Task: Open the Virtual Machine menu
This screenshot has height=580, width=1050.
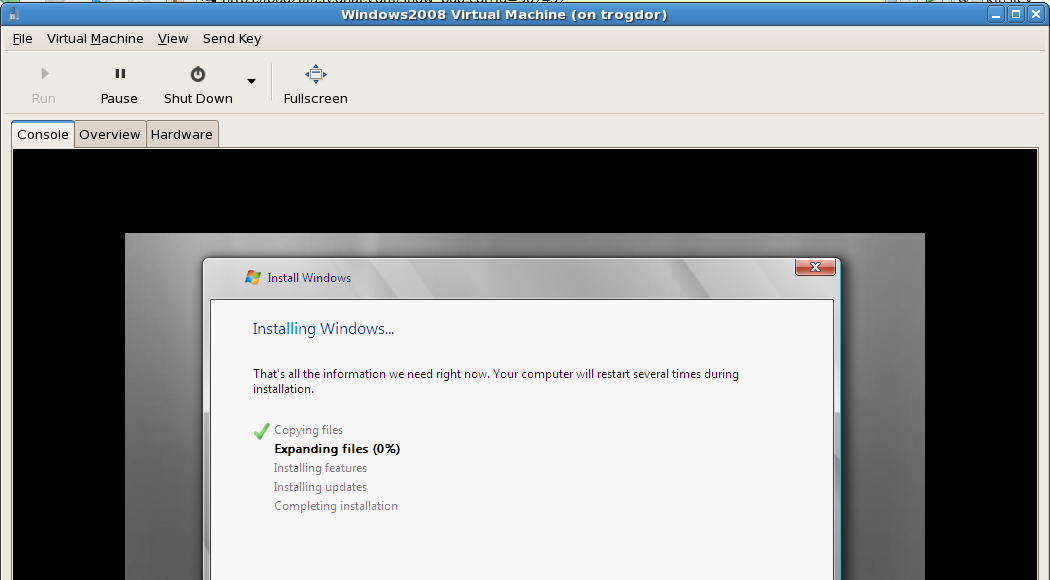Action: pos(95,39)
